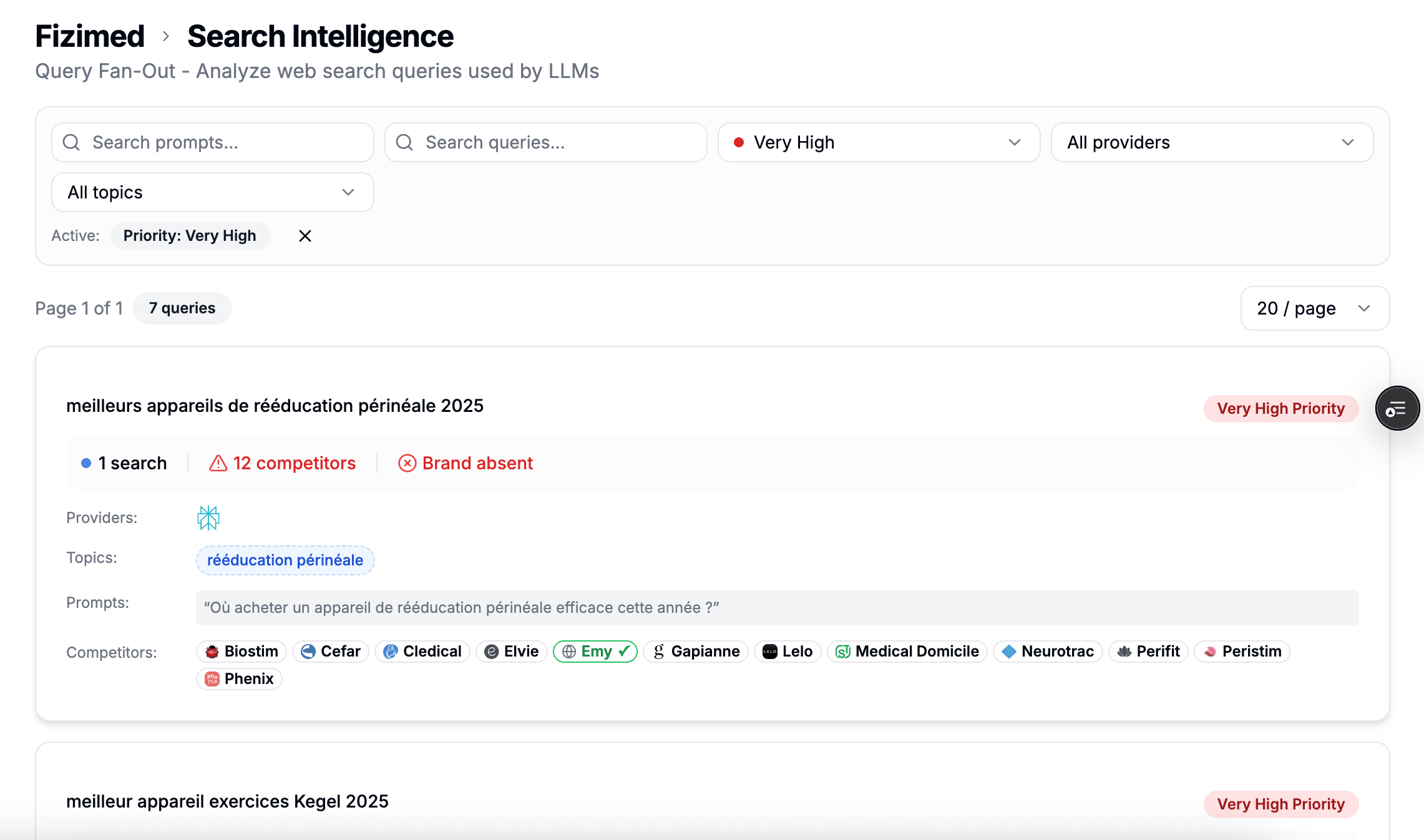Screen dimensions: 1424x840
Task: Select the Emy competitor chip
Action: (x=595, y=652)
